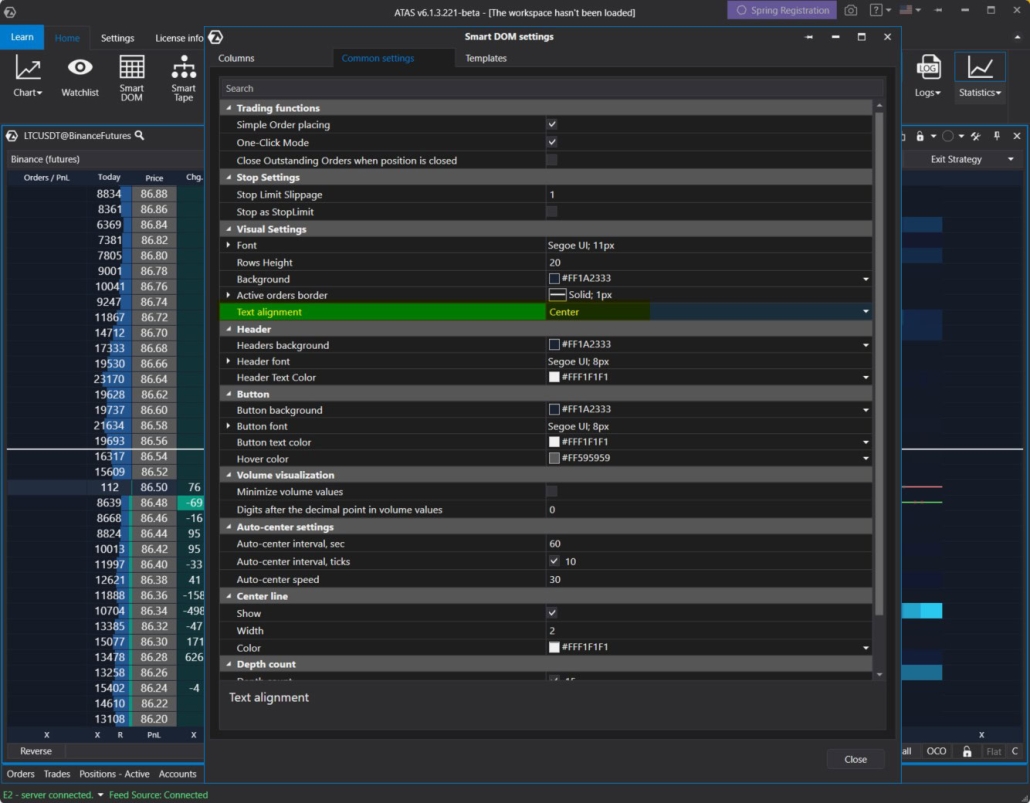This screenshot has width=1030, height=803.
Task: Click the lock icon above Exit Strategy
Action: [920, 136]
